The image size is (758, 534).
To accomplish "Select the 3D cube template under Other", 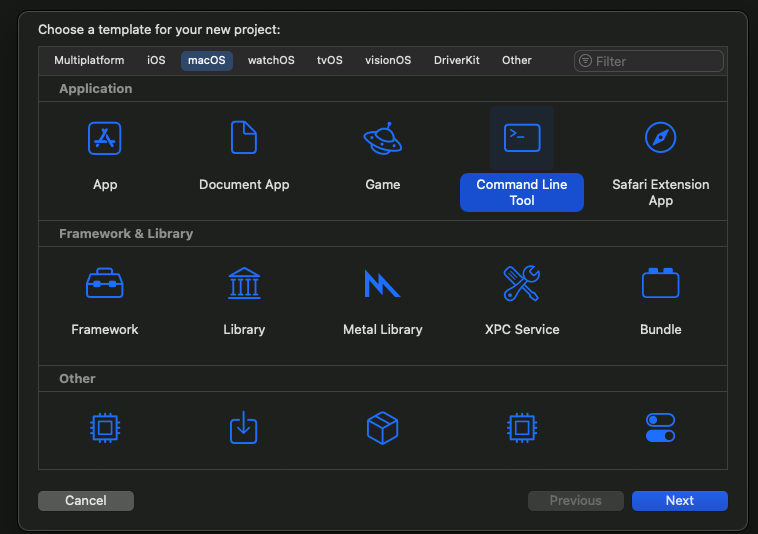I will [382, 428].
